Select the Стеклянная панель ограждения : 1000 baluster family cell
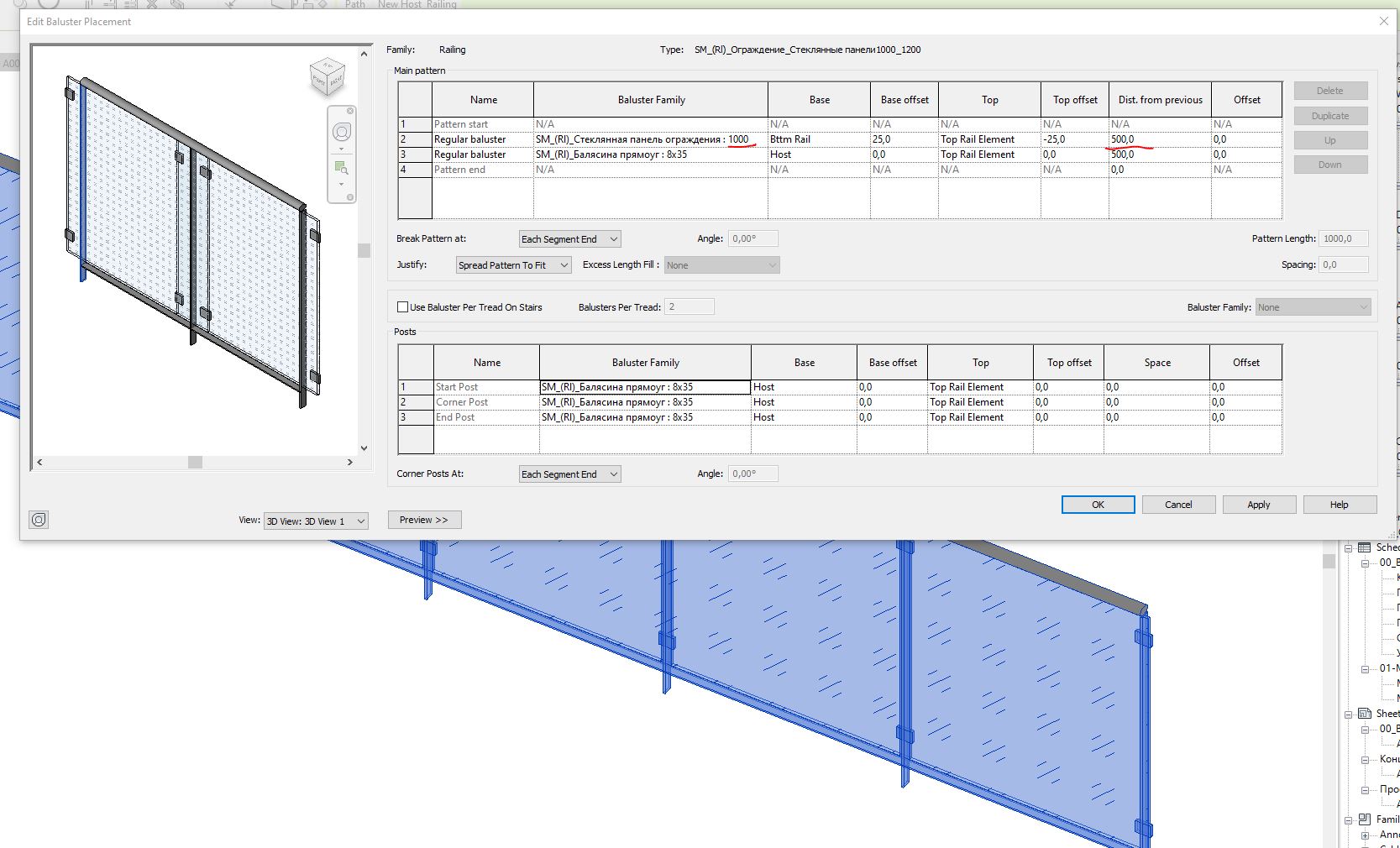This screenshot has width=1400, height=848. coord(651,139)
